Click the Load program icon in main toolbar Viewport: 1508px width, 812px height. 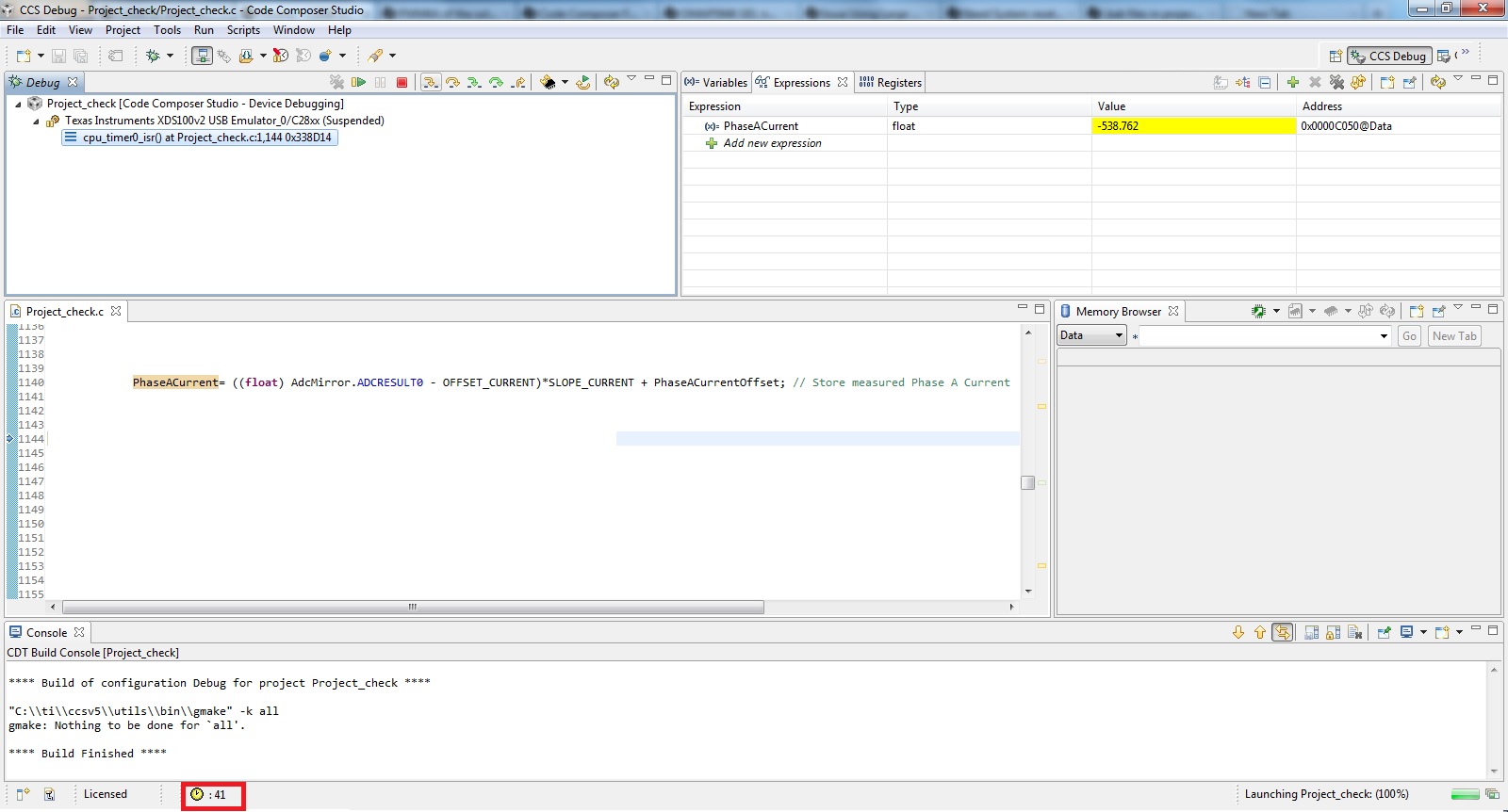pyautogui.click(x=246, y=57)
